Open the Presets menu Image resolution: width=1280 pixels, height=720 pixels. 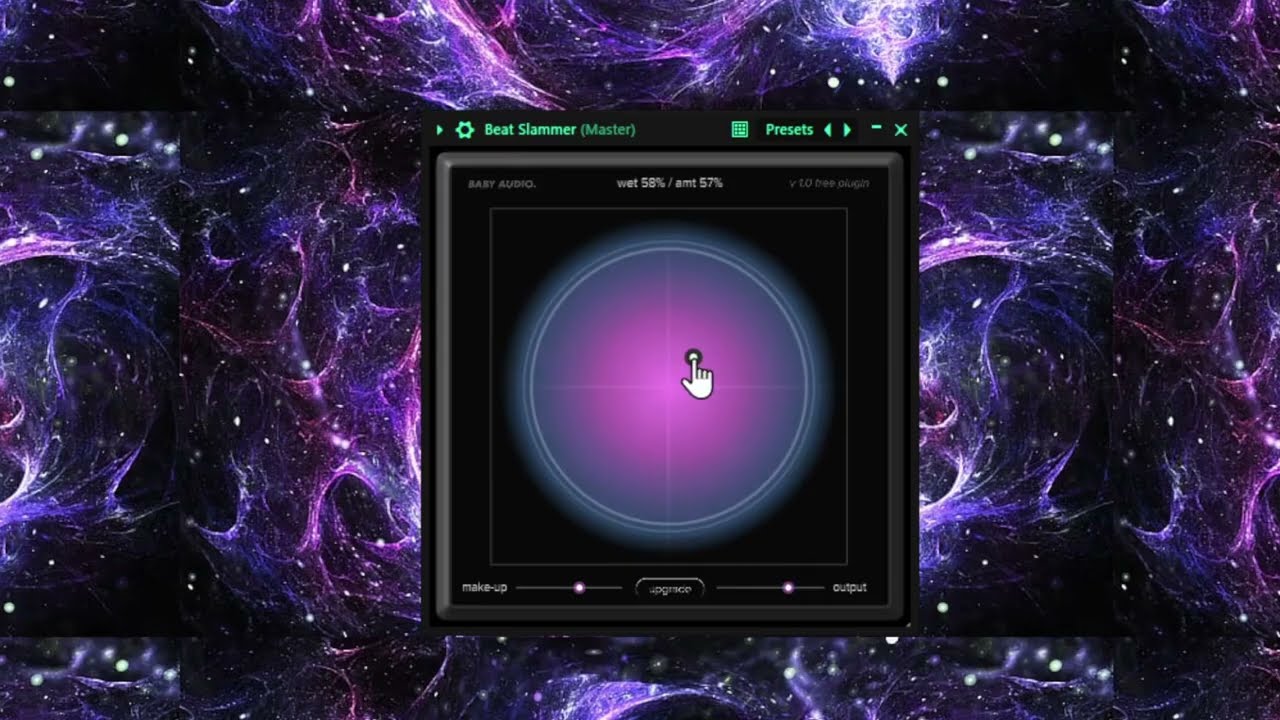(789, 130)
